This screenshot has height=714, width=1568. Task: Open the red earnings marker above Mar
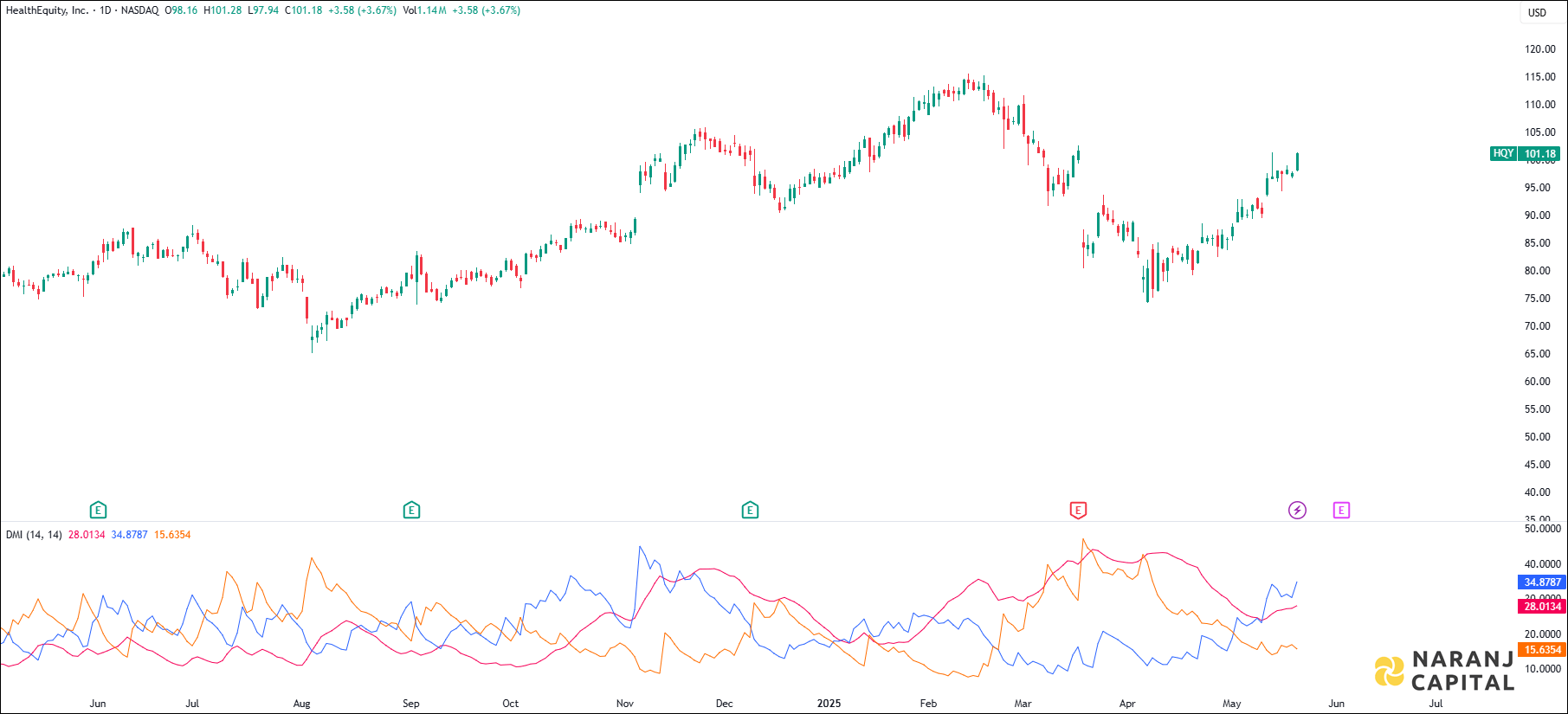1078,511
